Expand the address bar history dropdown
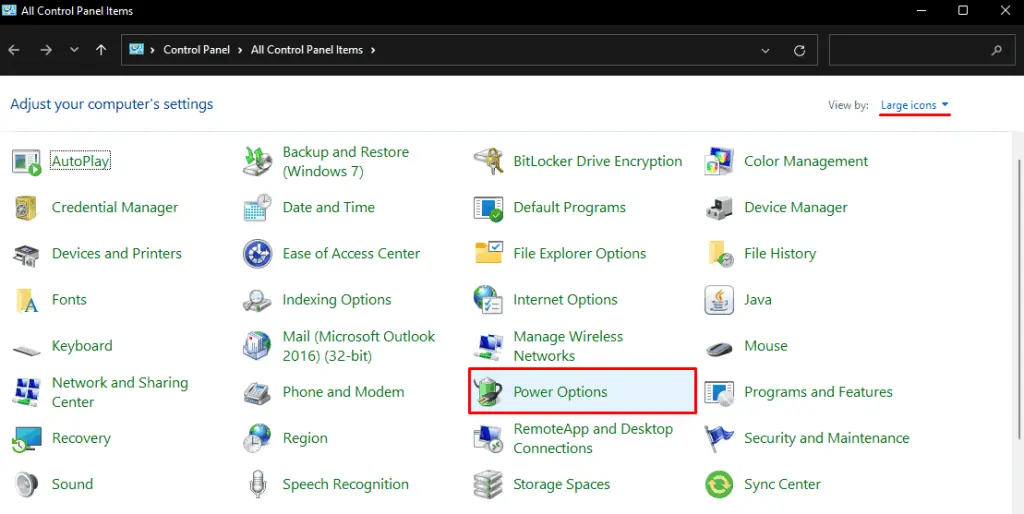1024x514 pixels. click(765, 50)
